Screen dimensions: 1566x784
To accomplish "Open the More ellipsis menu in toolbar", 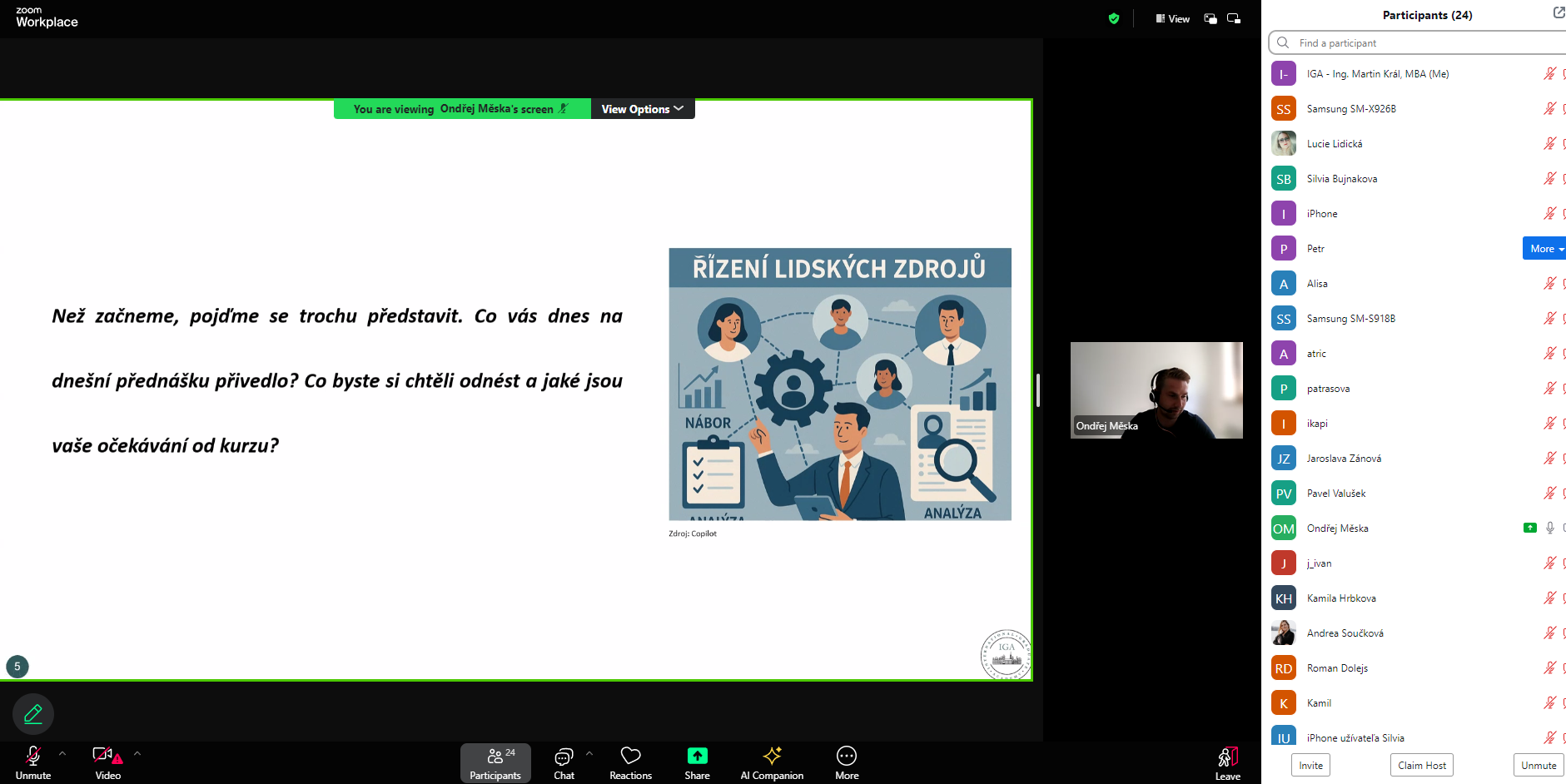I will point(847,756).
